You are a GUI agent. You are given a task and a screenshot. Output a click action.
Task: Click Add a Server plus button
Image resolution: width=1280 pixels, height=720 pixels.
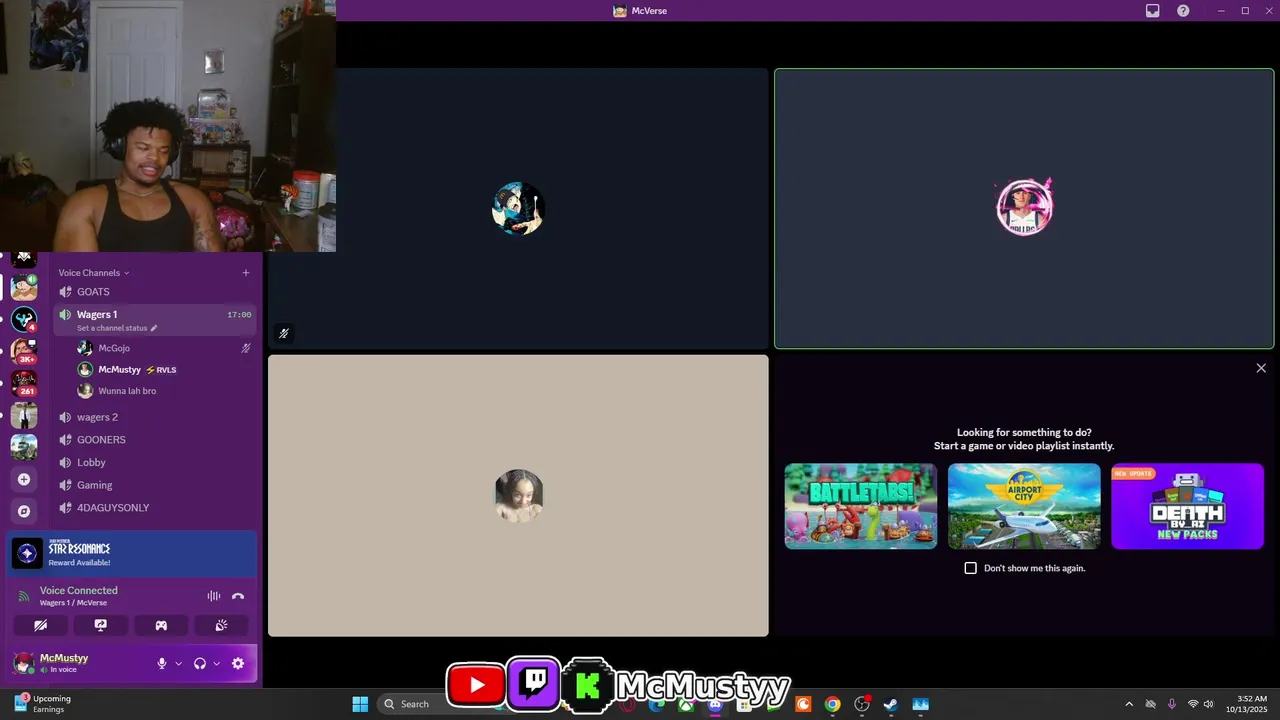point(24,479)
